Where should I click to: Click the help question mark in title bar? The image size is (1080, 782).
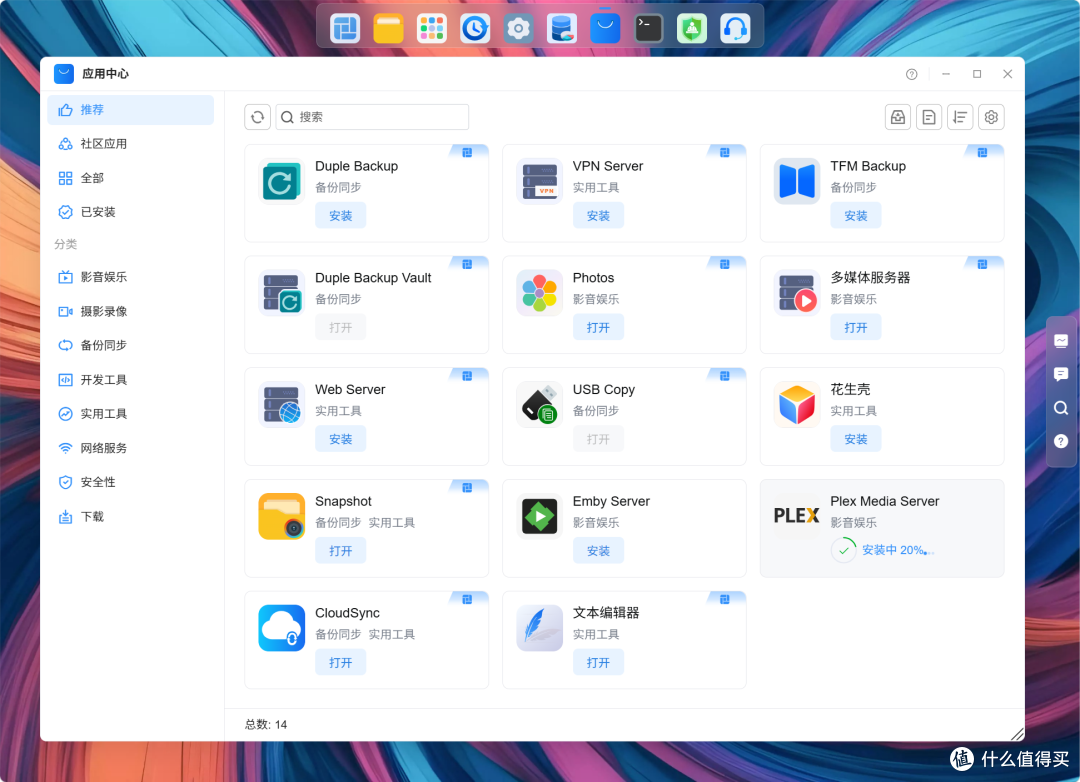pyautogui.click(x=911, y=74)
